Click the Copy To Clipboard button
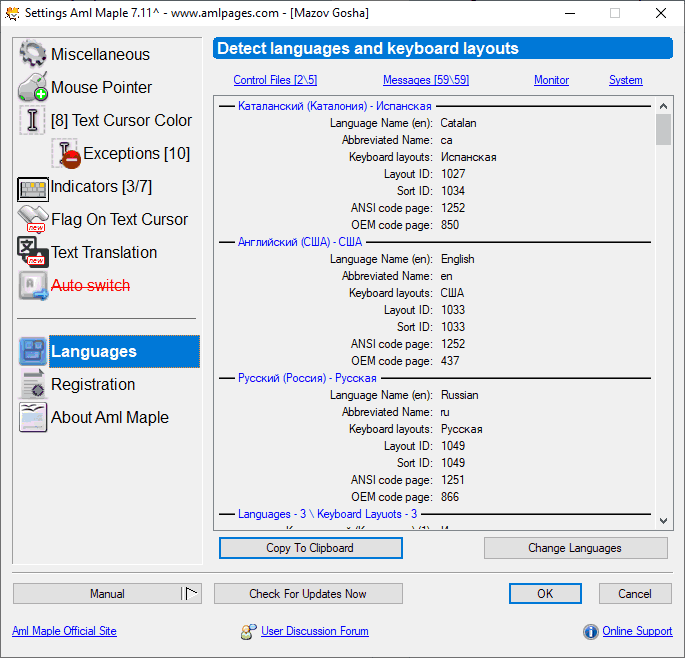Image resolution: width=685 pixels, height=658 pixels. (x=311, y=548)
